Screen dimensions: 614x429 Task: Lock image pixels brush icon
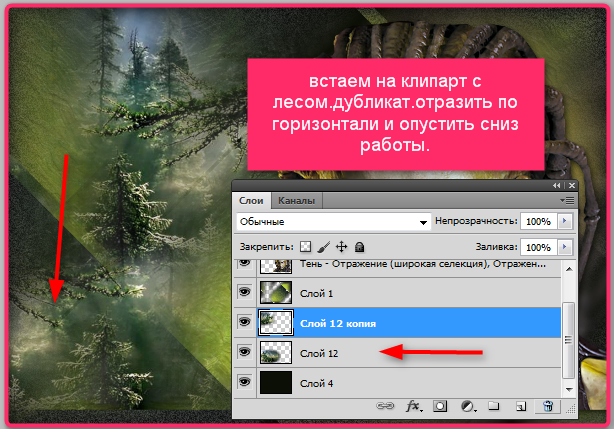pyautogui.click(x=323, y=247)
